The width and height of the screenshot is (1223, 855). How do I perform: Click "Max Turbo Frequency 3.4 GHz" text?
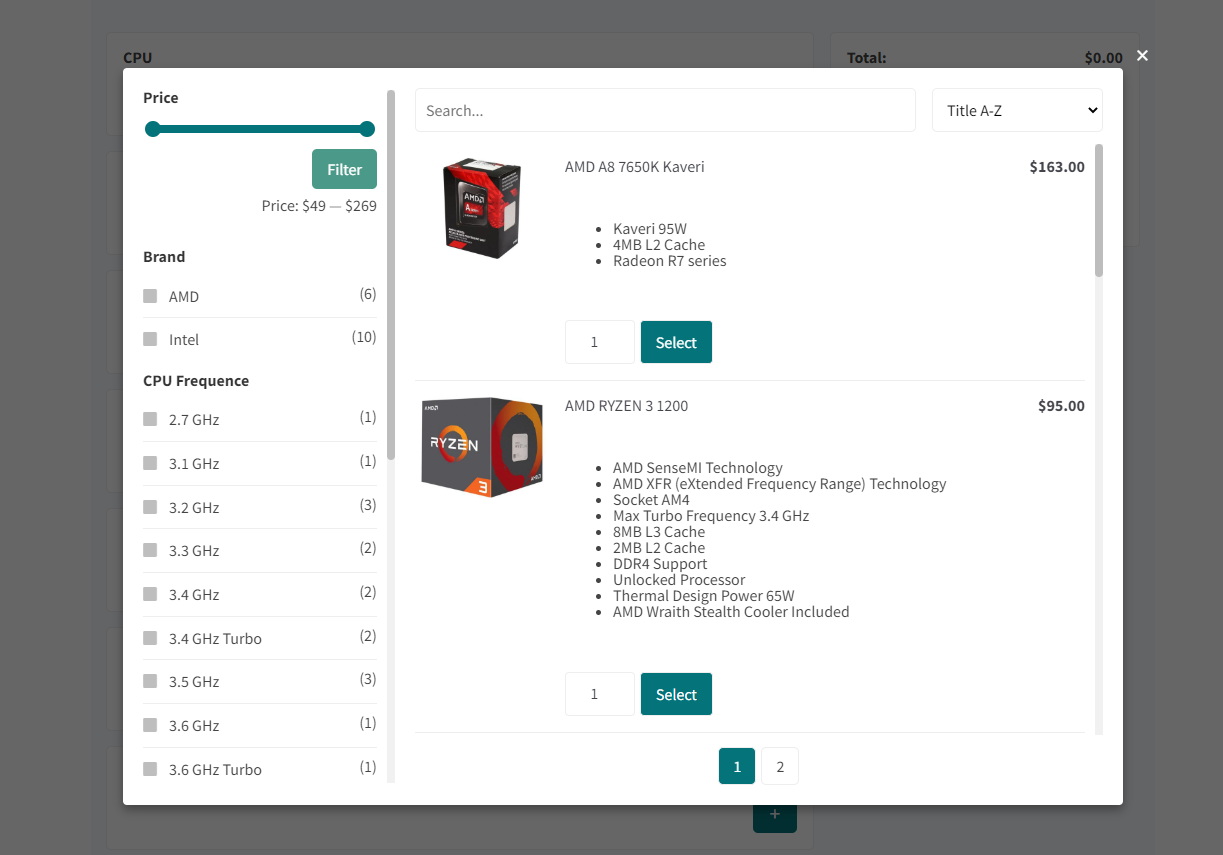(711, 516)
